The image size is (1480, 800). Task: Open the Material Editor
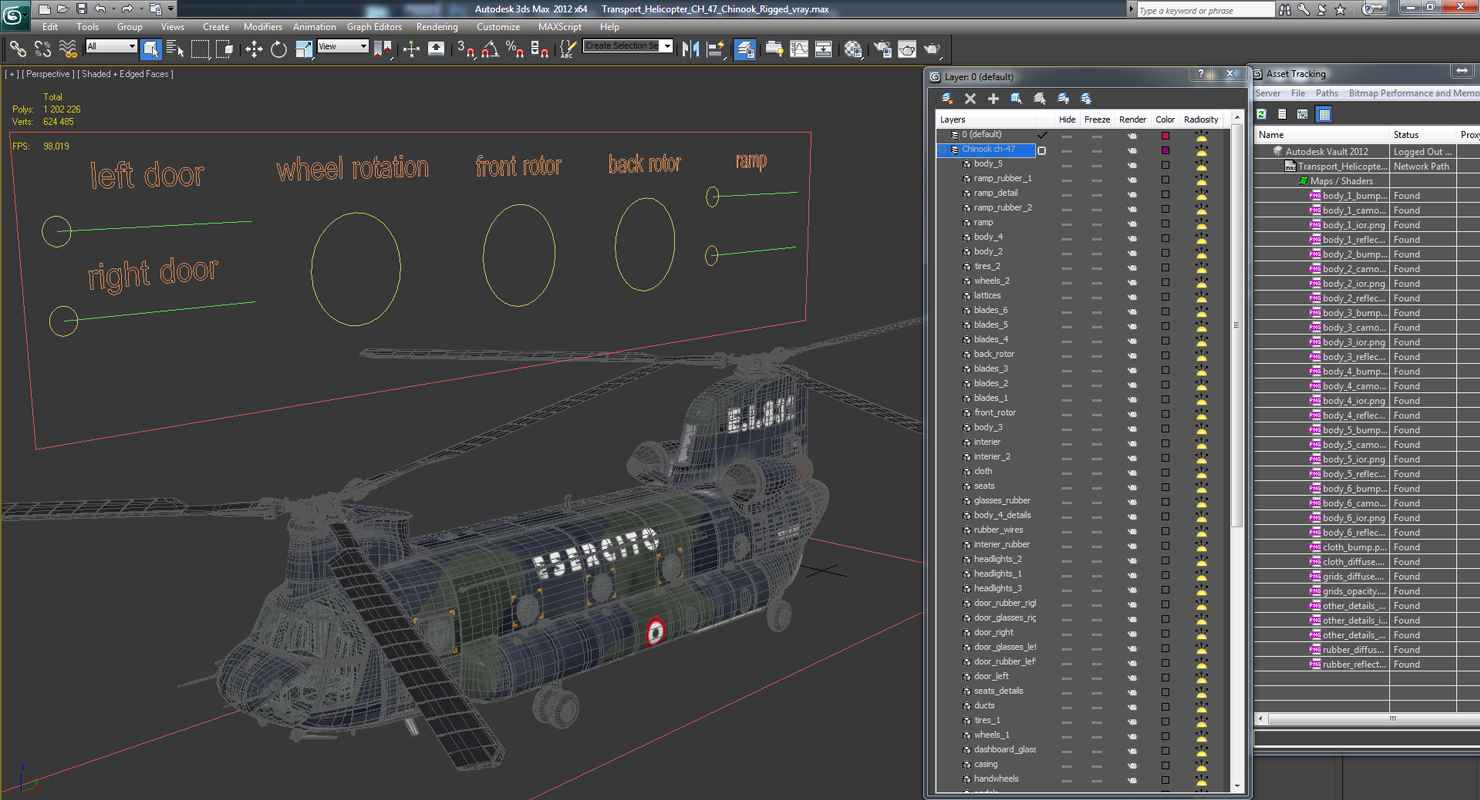pos(853,48)
